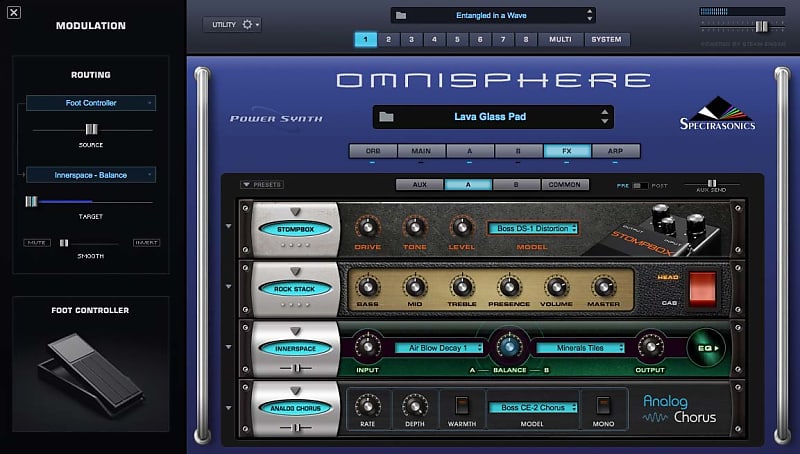Screen dimensions: 800x454
Task: Switch to Layer A page
Action: tap(469, 151)
